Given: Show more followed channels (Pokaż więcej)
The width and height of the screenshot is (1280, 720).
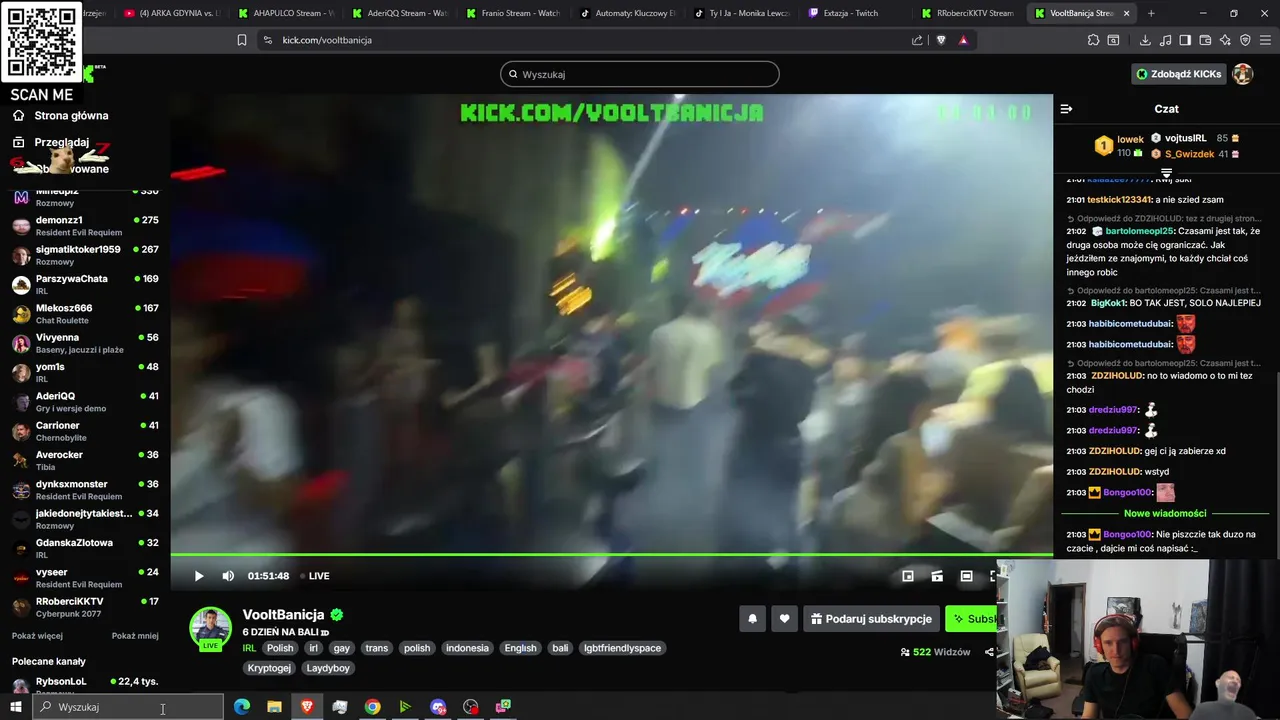Looking at the screenshot, I should click(x=37, y=636).
